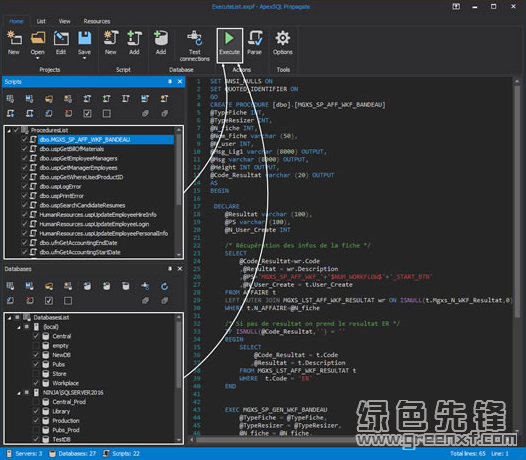The image size is (526, 460).
Task: Select HumanResources.uspUpdateEmployeeLogin script
Action: [x=94, y=224]
